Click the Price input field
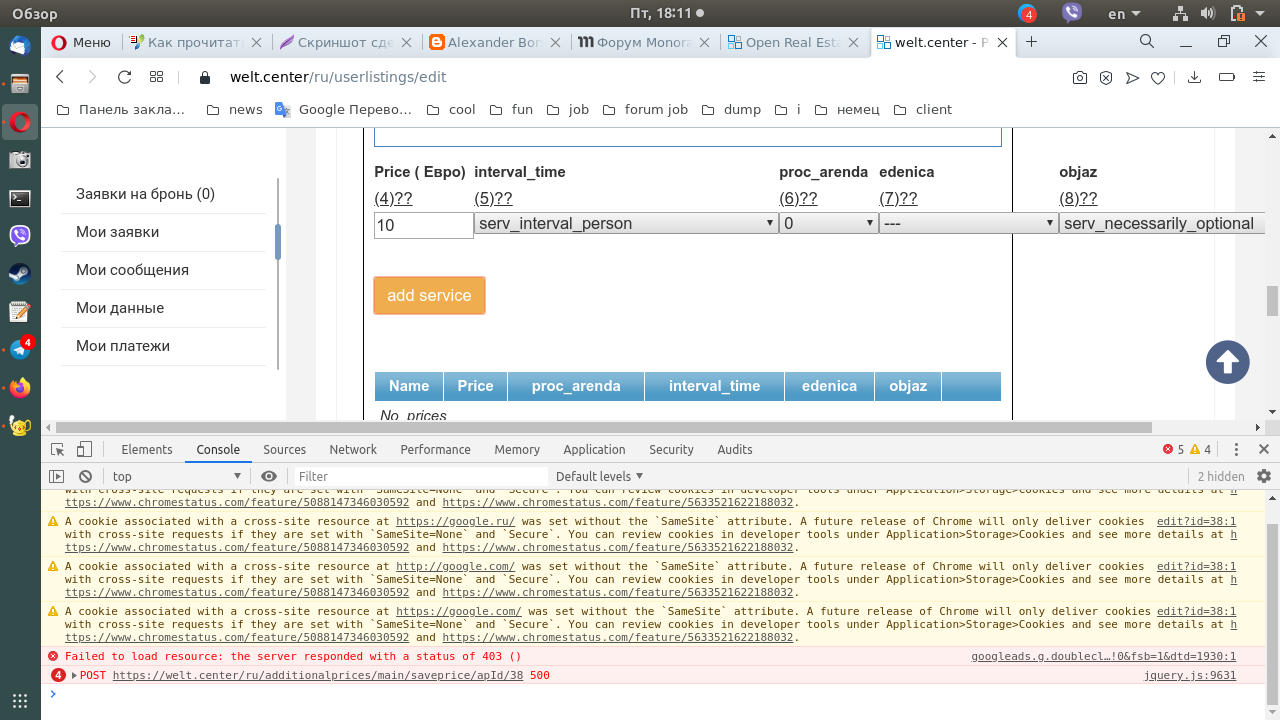The width and height of the screenshot is (1280, 720). point(423,225)
